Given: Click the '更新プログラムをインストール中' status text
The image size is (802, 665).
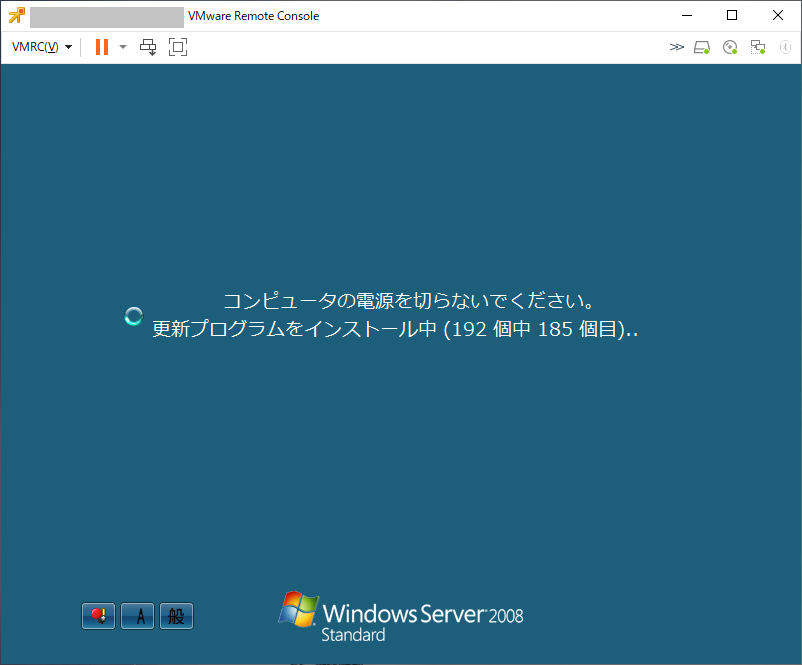Looking at the screenshot, I should 295,329.
